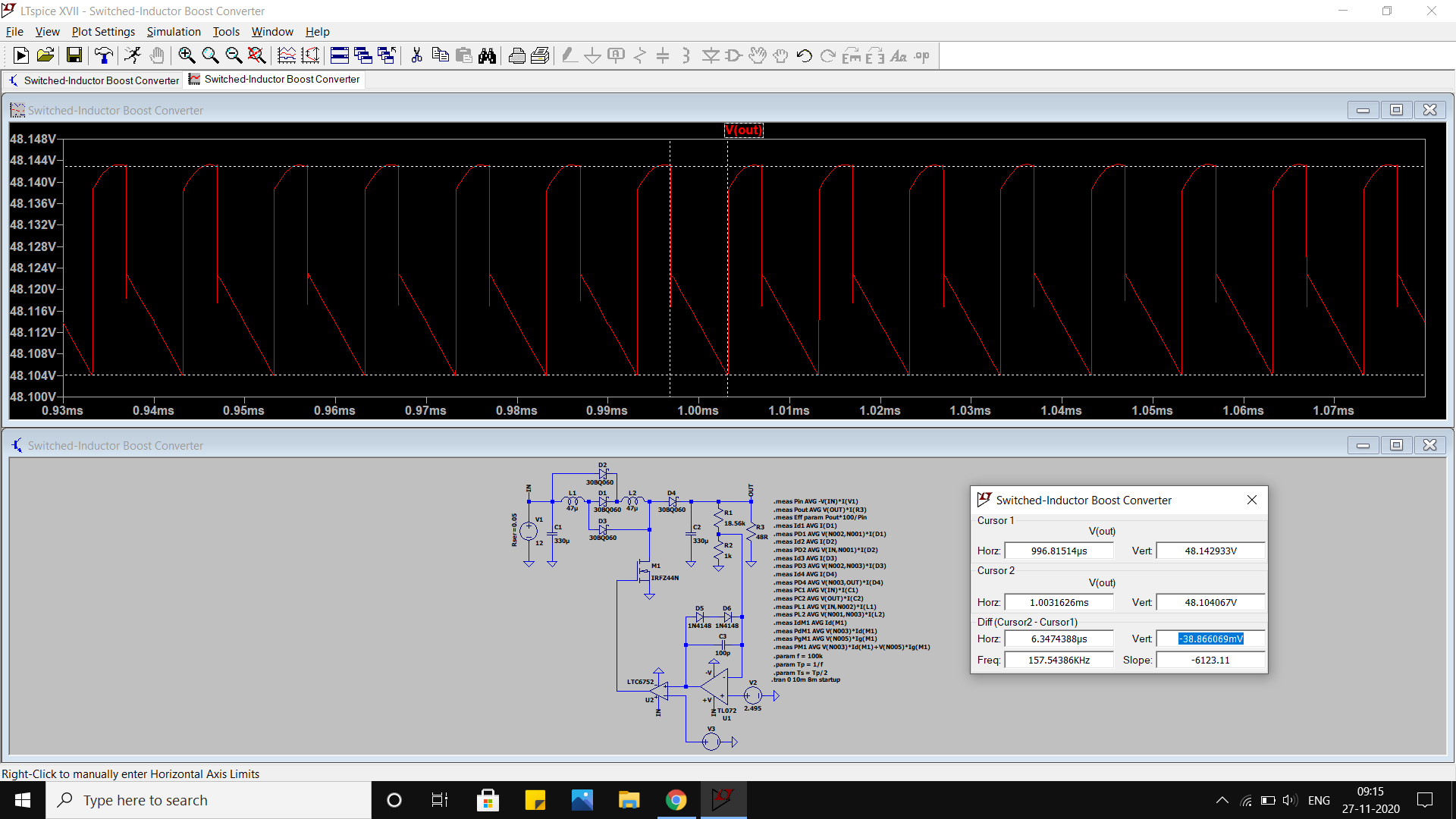
Task: Select the highlighted Vert diff value field
Action: 1210,639
